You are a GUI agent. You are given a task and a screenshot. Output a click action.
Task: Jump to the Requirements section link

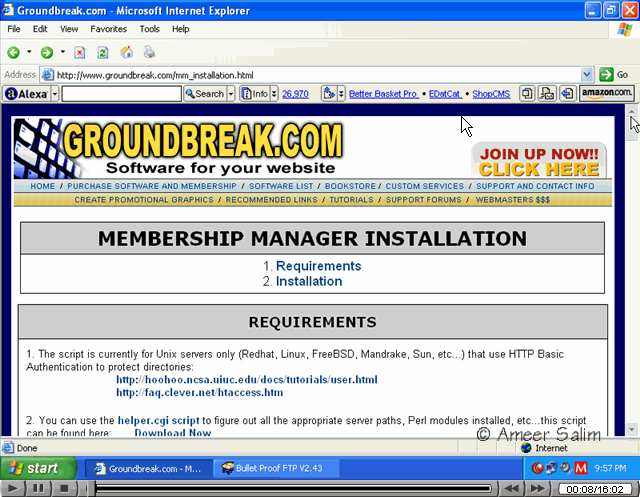[x=318, y=266]
